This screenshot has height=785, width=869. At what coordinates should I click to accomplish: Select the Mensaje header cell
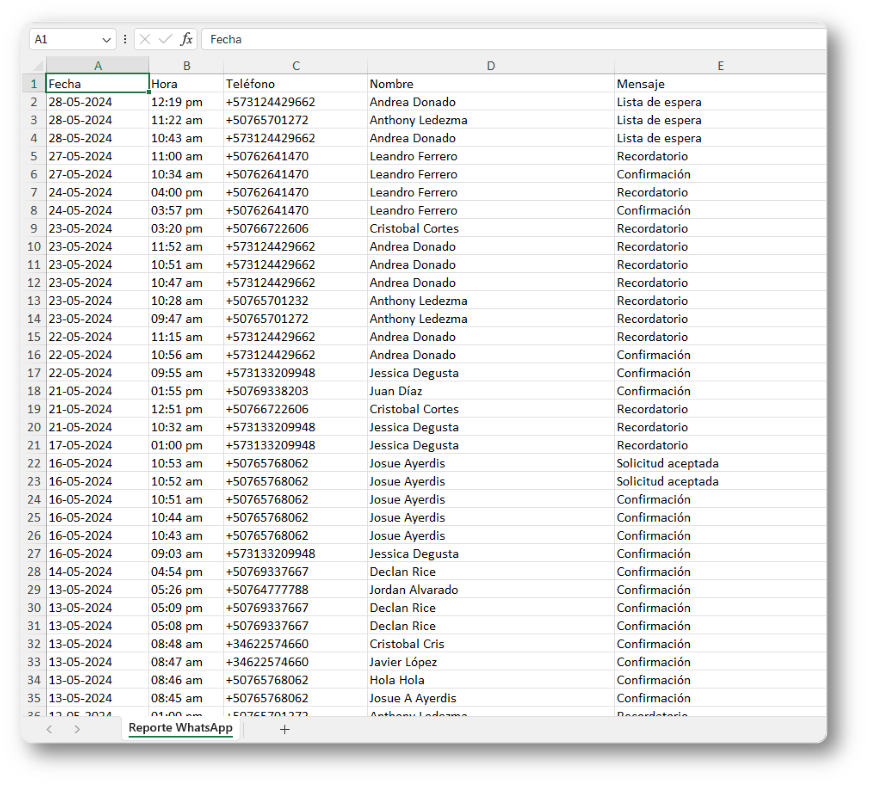tap(720, 84)
